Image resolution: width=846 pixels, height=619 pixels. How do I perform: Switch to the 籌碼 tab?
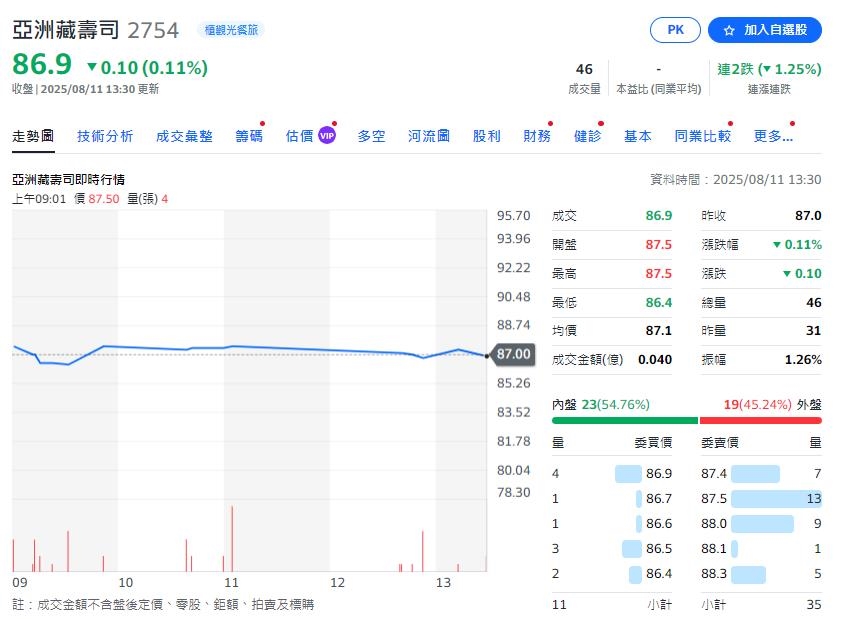click(249, 135)
